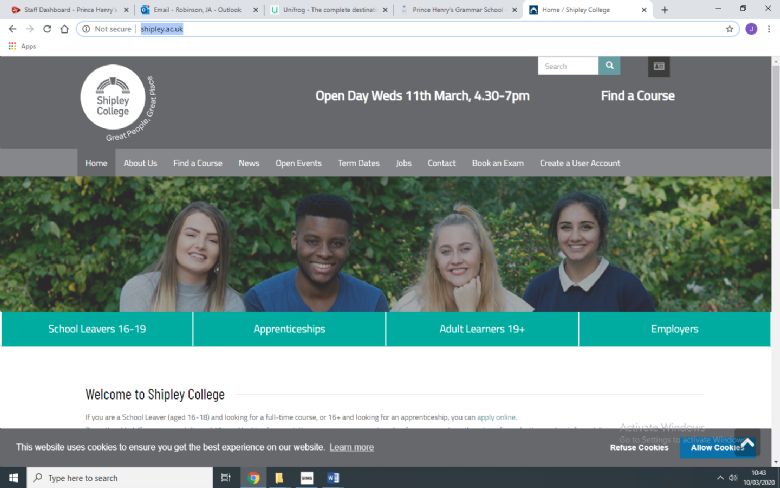Image resolution: width=780 pixels, height=488 pixels.
Task: Open the contact card icon beside search
Action: 659,66
